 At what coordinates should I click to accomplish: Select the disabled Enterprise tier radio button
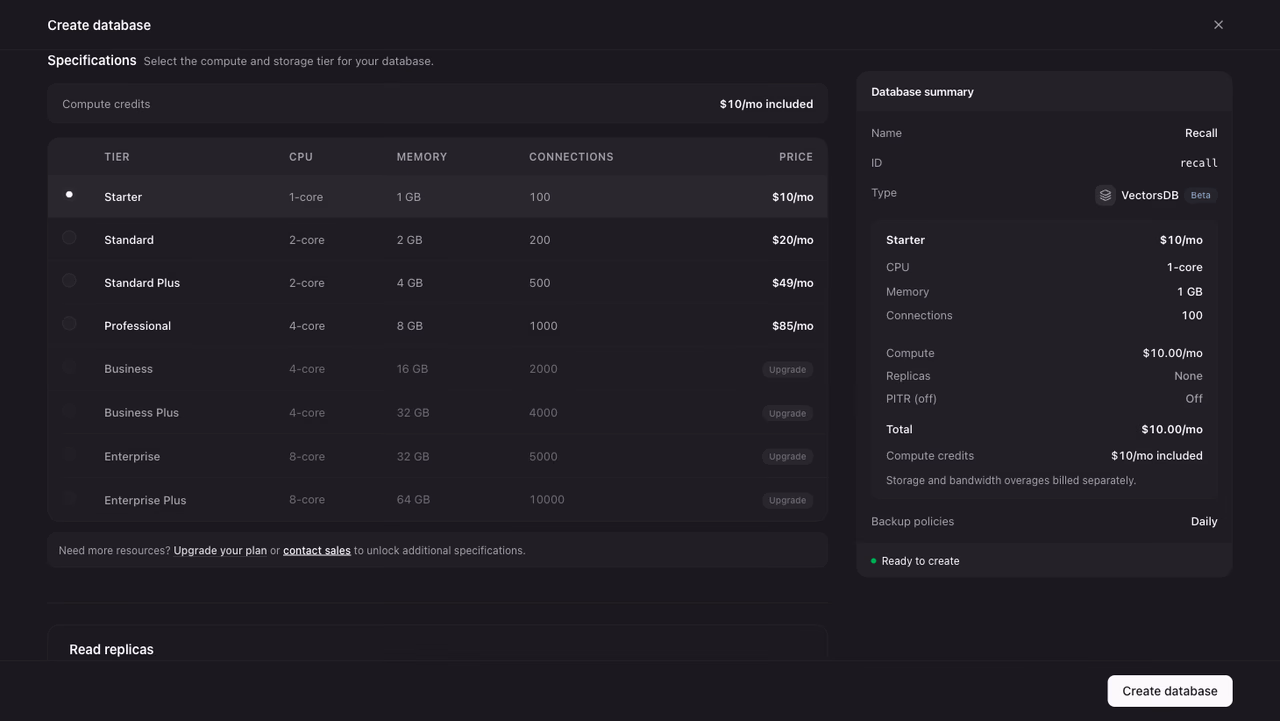coord(69,455)
